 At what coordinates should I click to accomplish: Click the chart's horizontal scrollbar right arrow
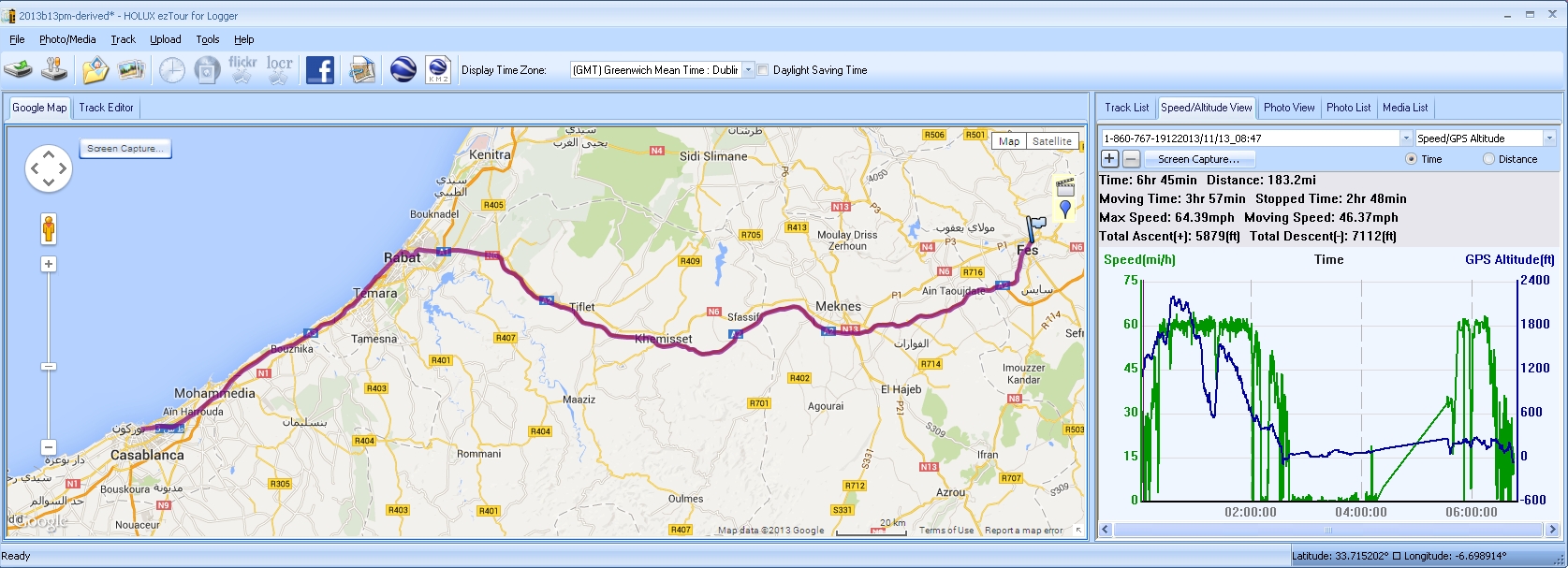[1552, 530]
